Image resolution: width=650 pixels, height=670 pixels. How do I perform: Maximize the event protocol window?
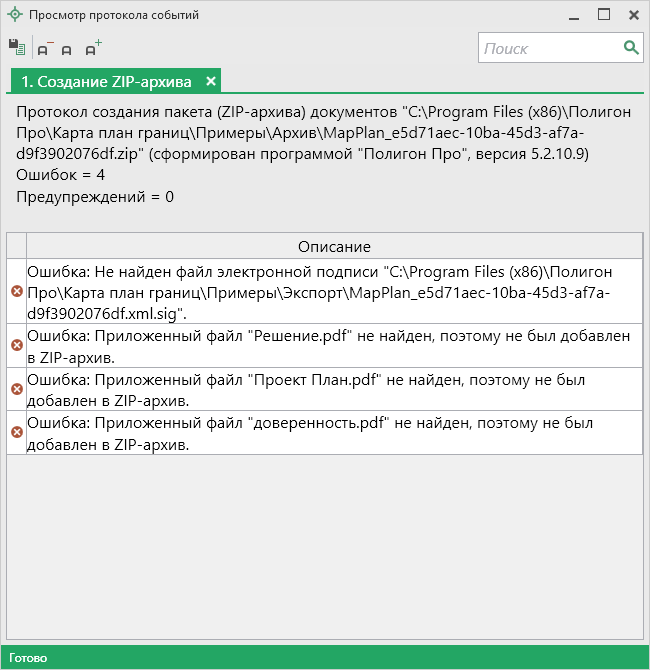pyautogui.click(x=604, y=15)
